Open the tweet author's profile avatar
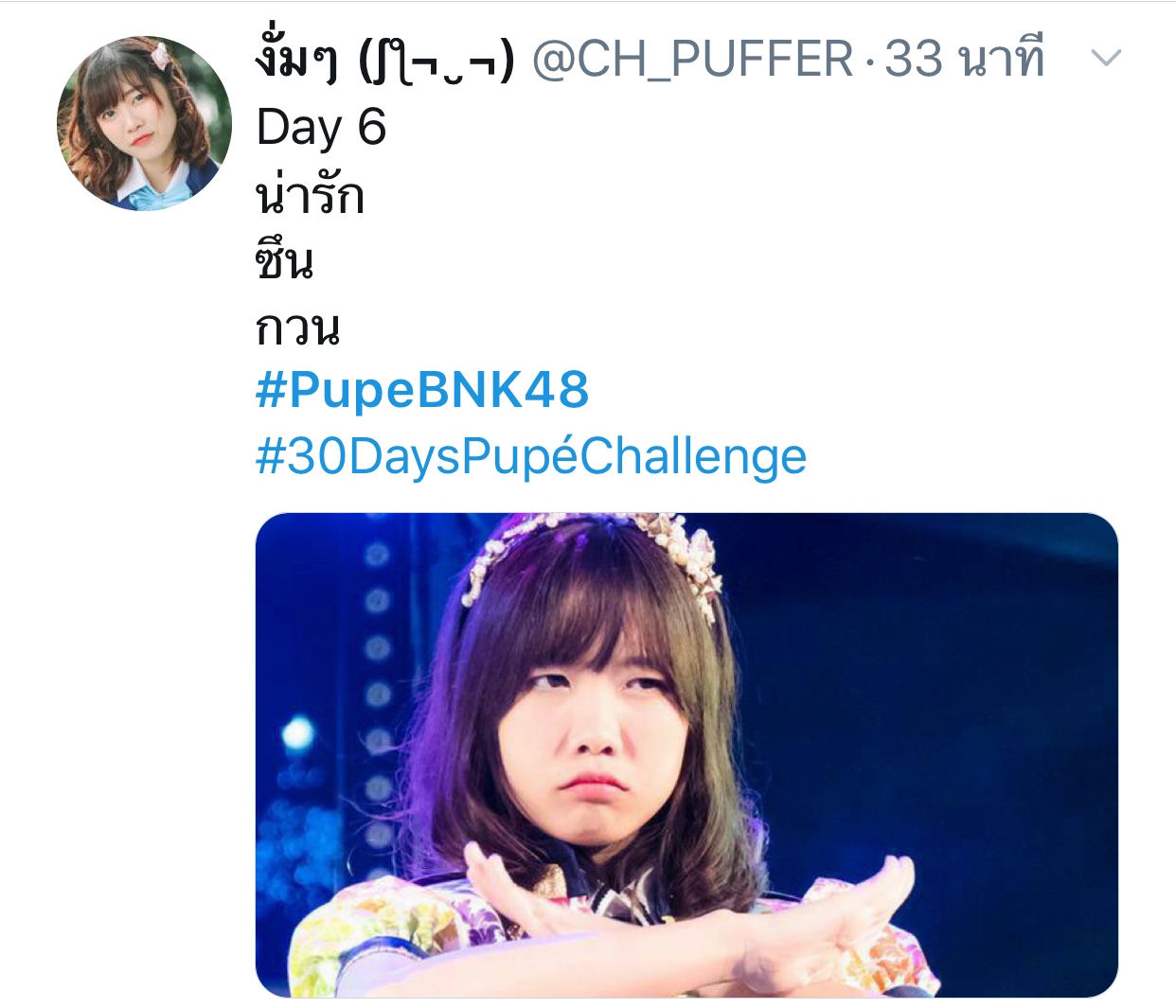 144,123
